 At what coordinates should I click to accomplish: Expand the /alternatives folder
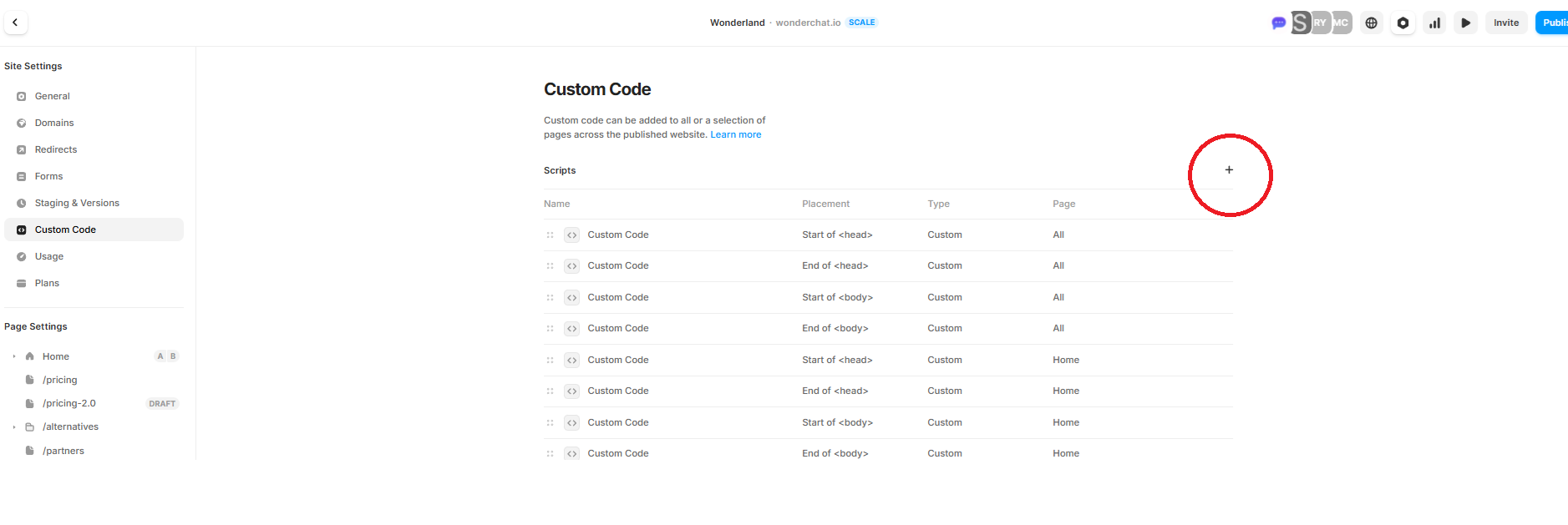click(x=14, y=427)
